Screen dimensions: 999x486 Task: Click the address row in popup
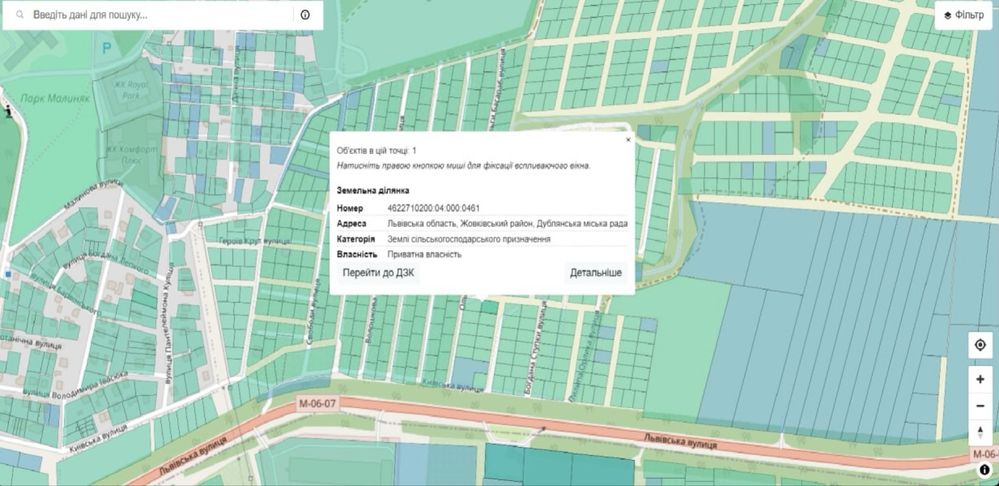[x=482, y=224]
